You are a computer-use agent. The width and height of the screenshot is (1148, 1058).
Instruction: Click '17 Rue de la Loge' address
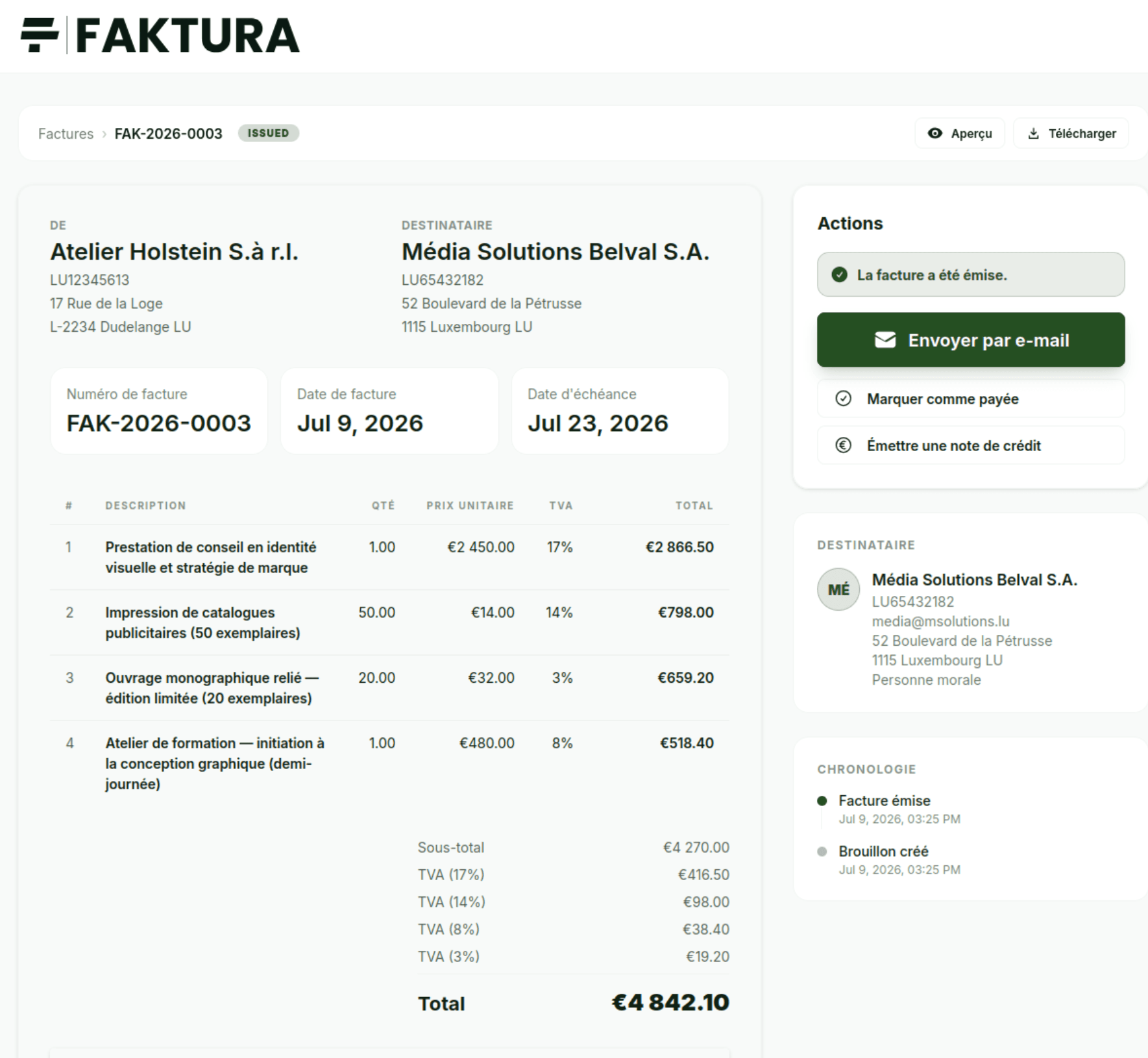tap(106, 303)
